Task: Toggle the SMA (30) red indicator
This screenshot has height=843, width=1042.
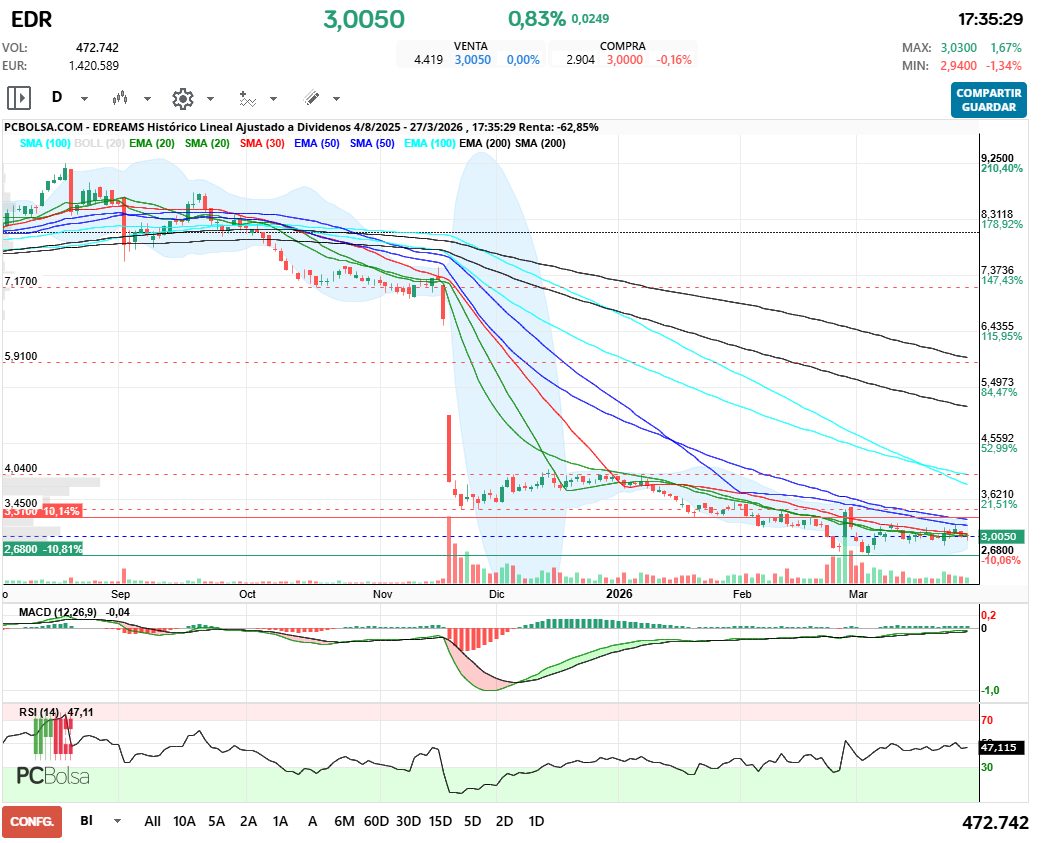Action: click(262, 144)
